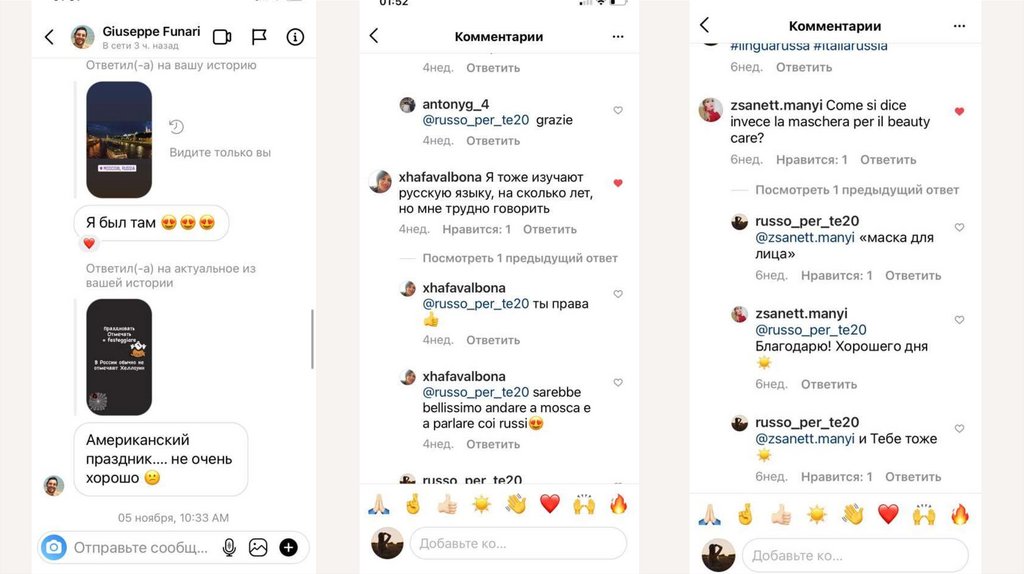Image resolution: width=1024 pixels, height=574 pixels.
Task: Open three-dots menu in right comments header
Action: 959,26
